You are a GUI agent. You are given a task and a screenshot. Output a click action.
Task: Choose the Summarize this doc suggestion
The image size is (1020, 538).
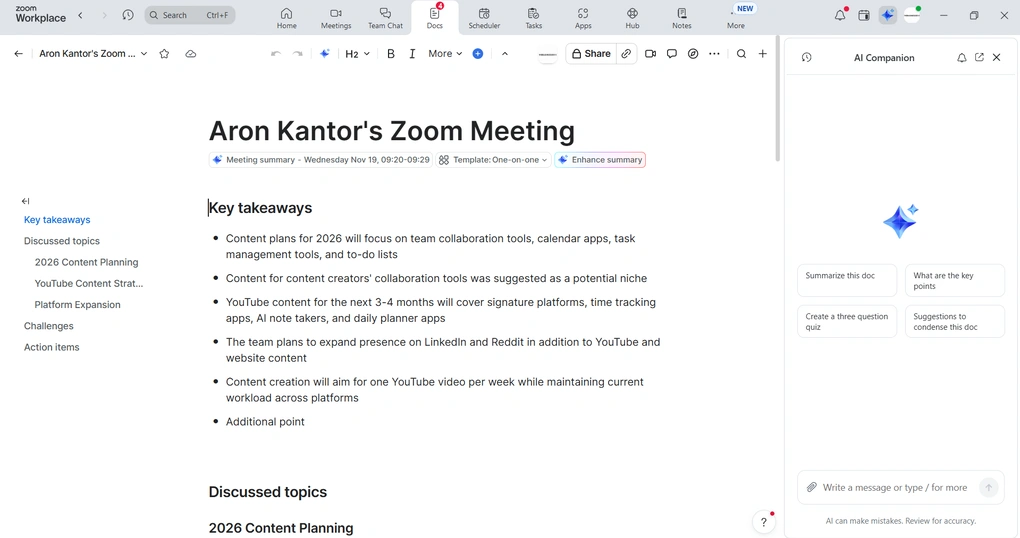tap(847, 280)
